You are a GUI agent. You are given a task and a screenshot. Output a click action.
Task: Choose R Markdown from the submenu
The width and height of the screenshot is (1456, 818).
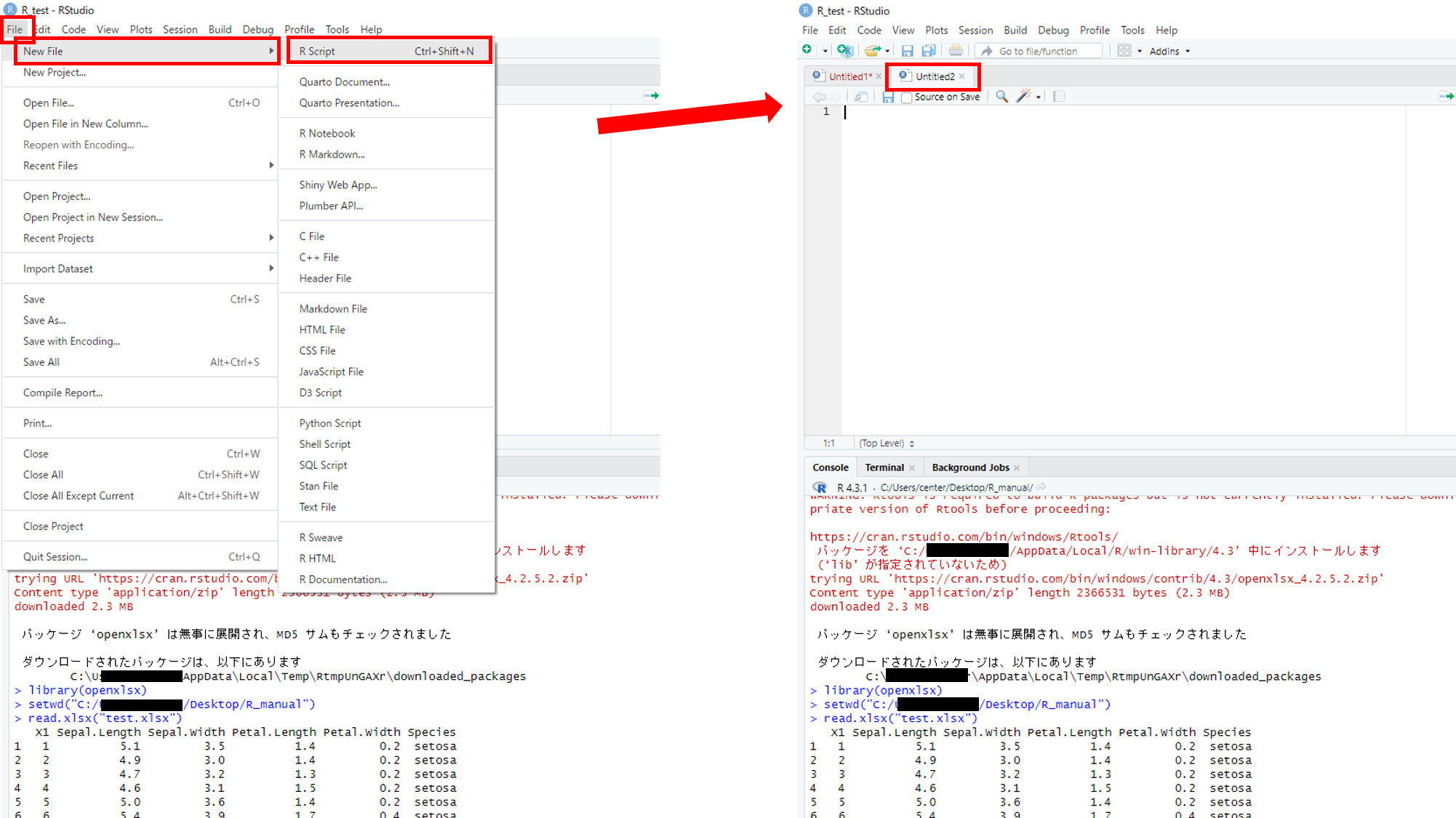coord(332,154)
